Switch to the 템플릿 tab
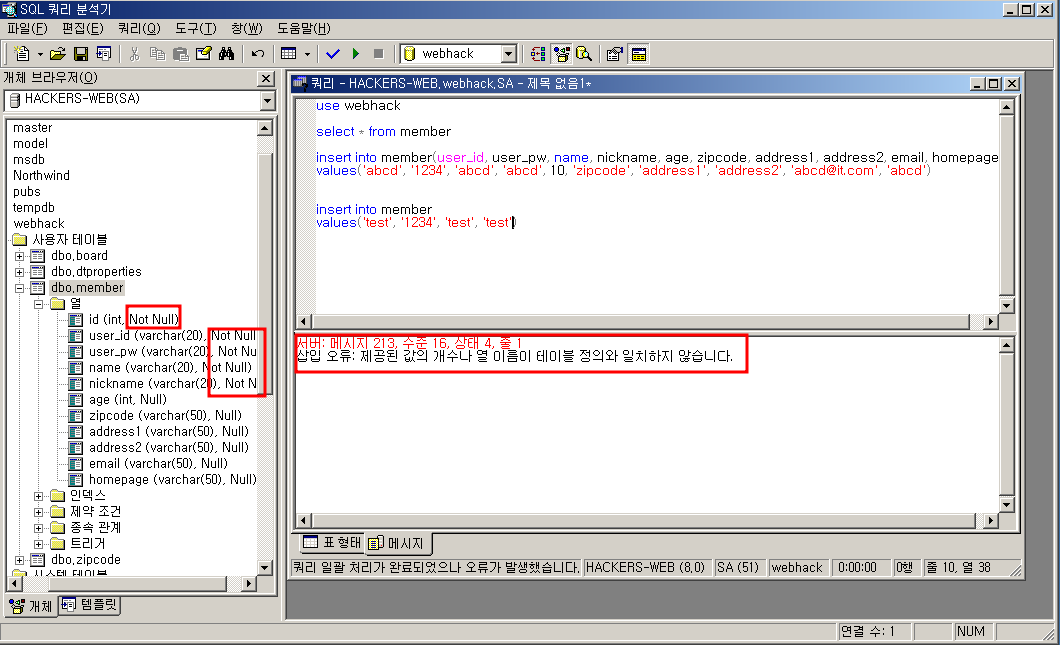 click(x=90, y=604)
